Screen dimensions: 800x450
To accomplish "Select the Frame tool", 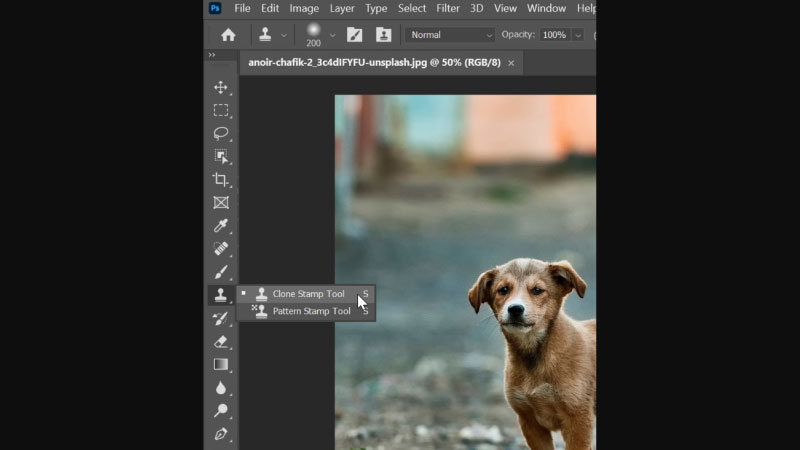I will 221,203.
